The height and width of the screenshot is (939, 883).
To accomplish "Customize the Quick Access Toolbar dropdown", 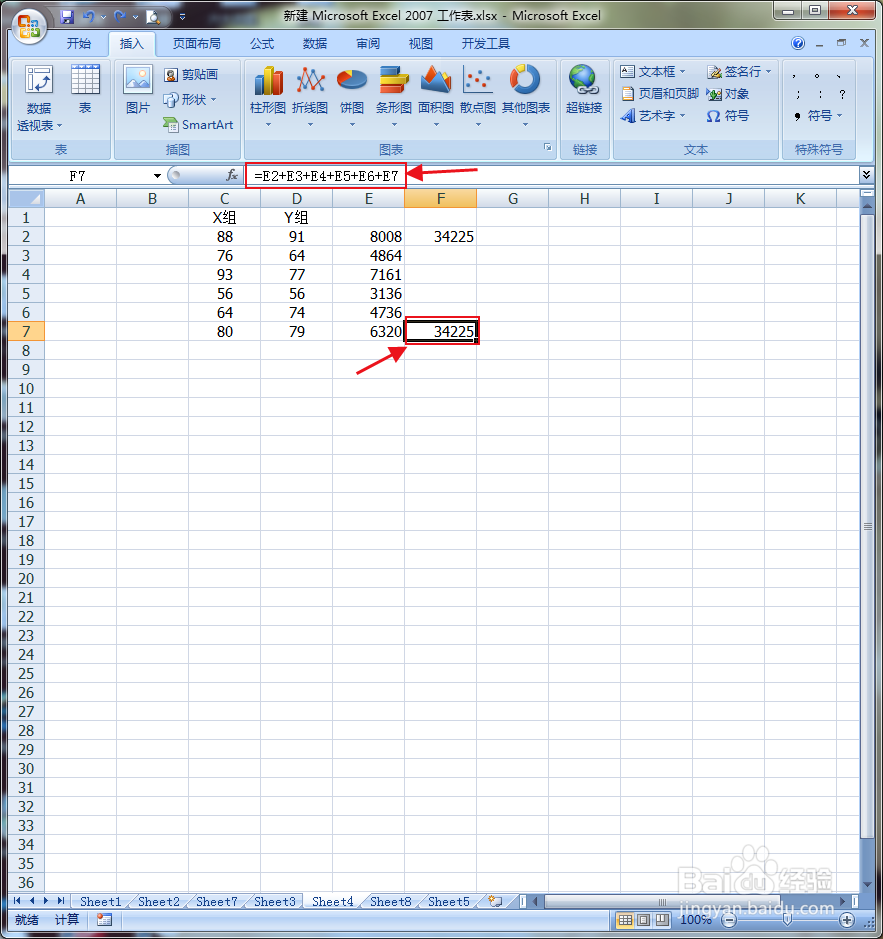I will coord(183,17).
